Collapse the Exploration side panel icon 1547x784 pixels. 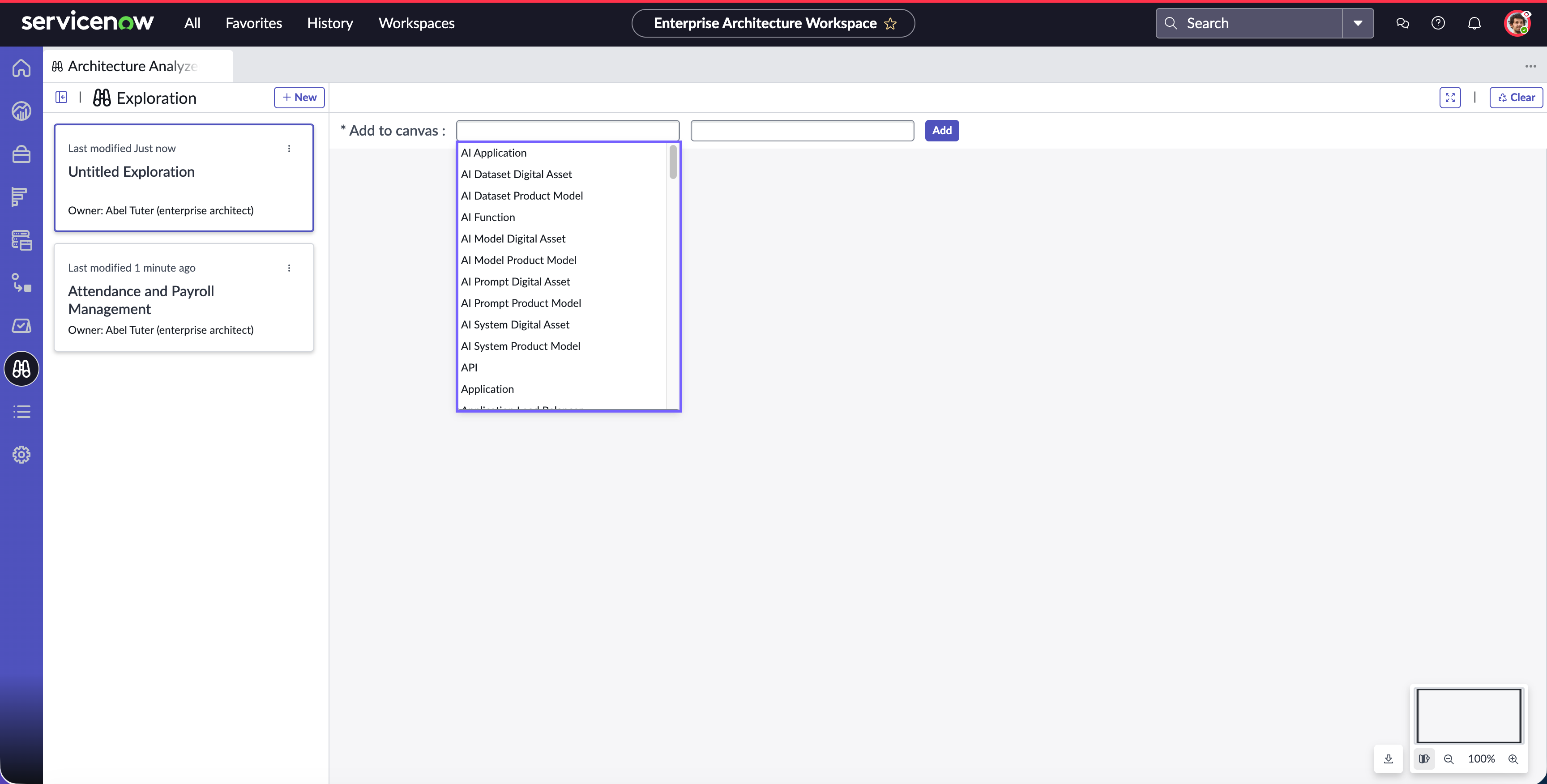(x=61, y=97)
